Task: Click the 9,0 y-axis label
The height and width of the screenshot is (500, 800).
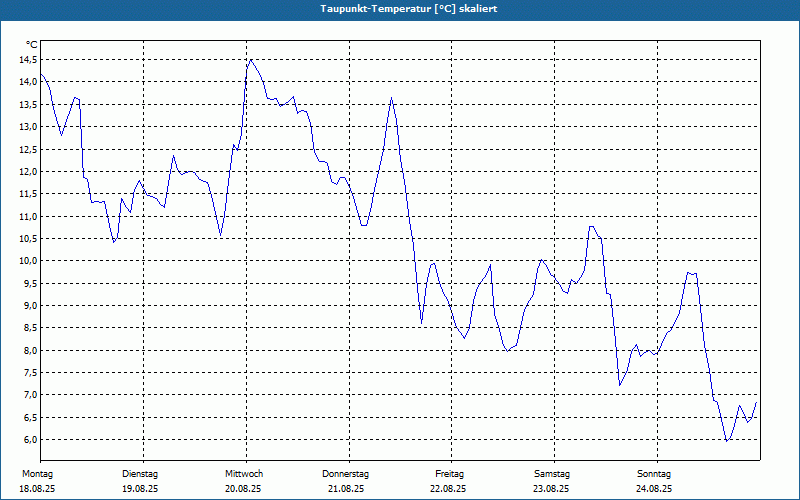Action: click(31, 306)
